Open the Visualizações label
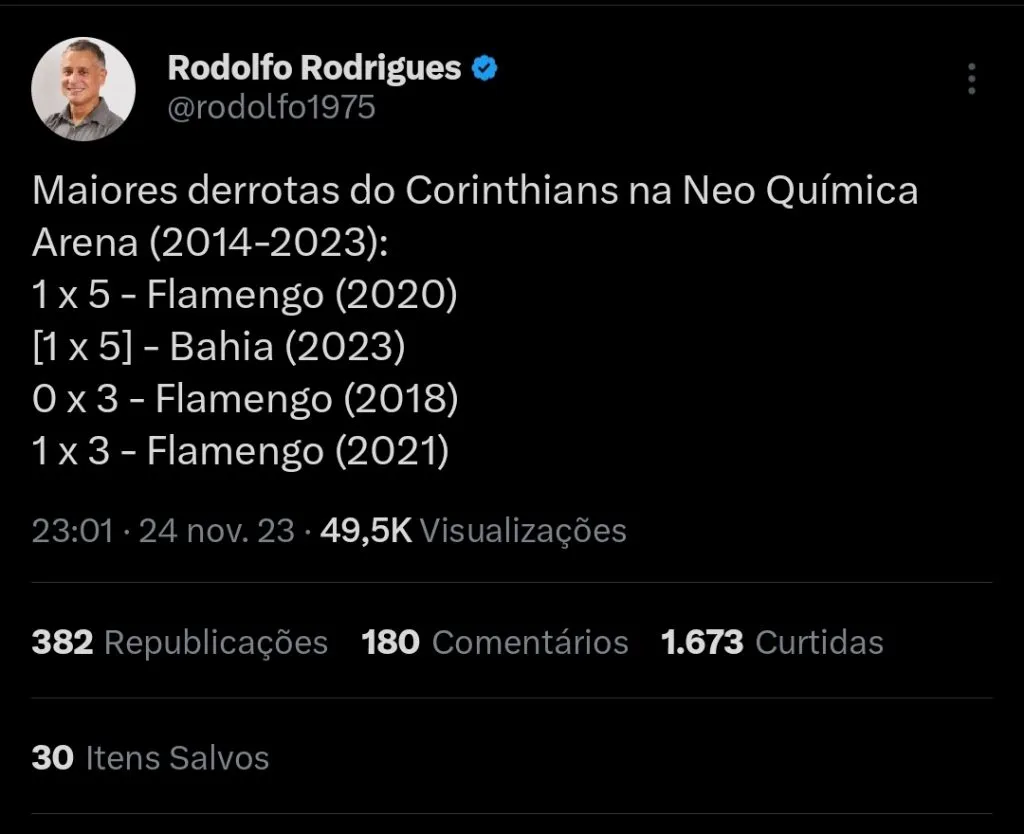The width and height of the screenshot is (1024, 834). 522,530
